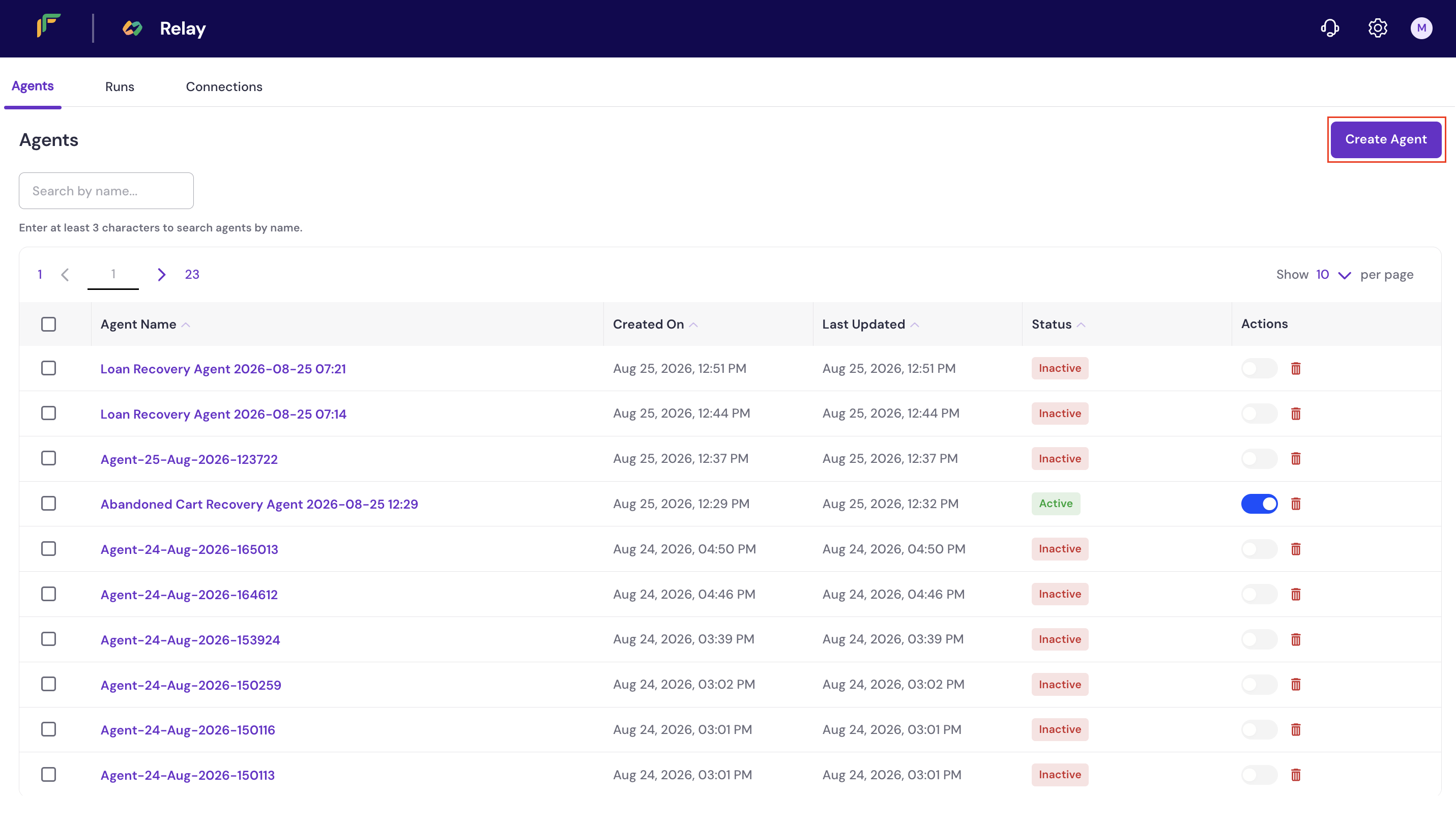The image size is (1456, 824).
Task: Open Agent-25-Aug-2026-123722 link
Action: [x=189, y=459]
